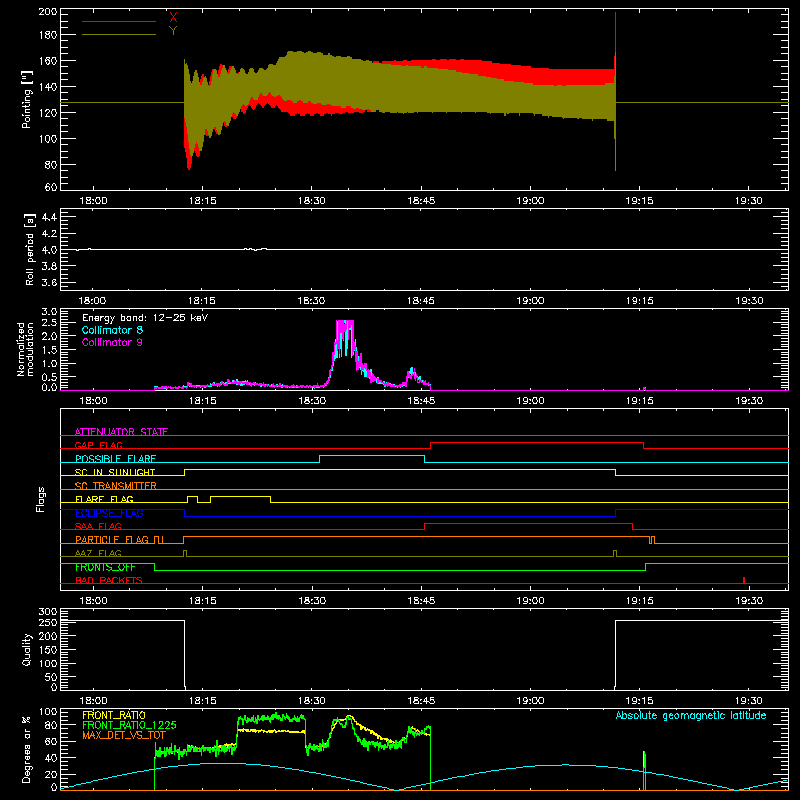This screenshot has height=800, width=800.
Task: Click the ECLIPSE_FLAG label
Action: (x=109, y=513)
